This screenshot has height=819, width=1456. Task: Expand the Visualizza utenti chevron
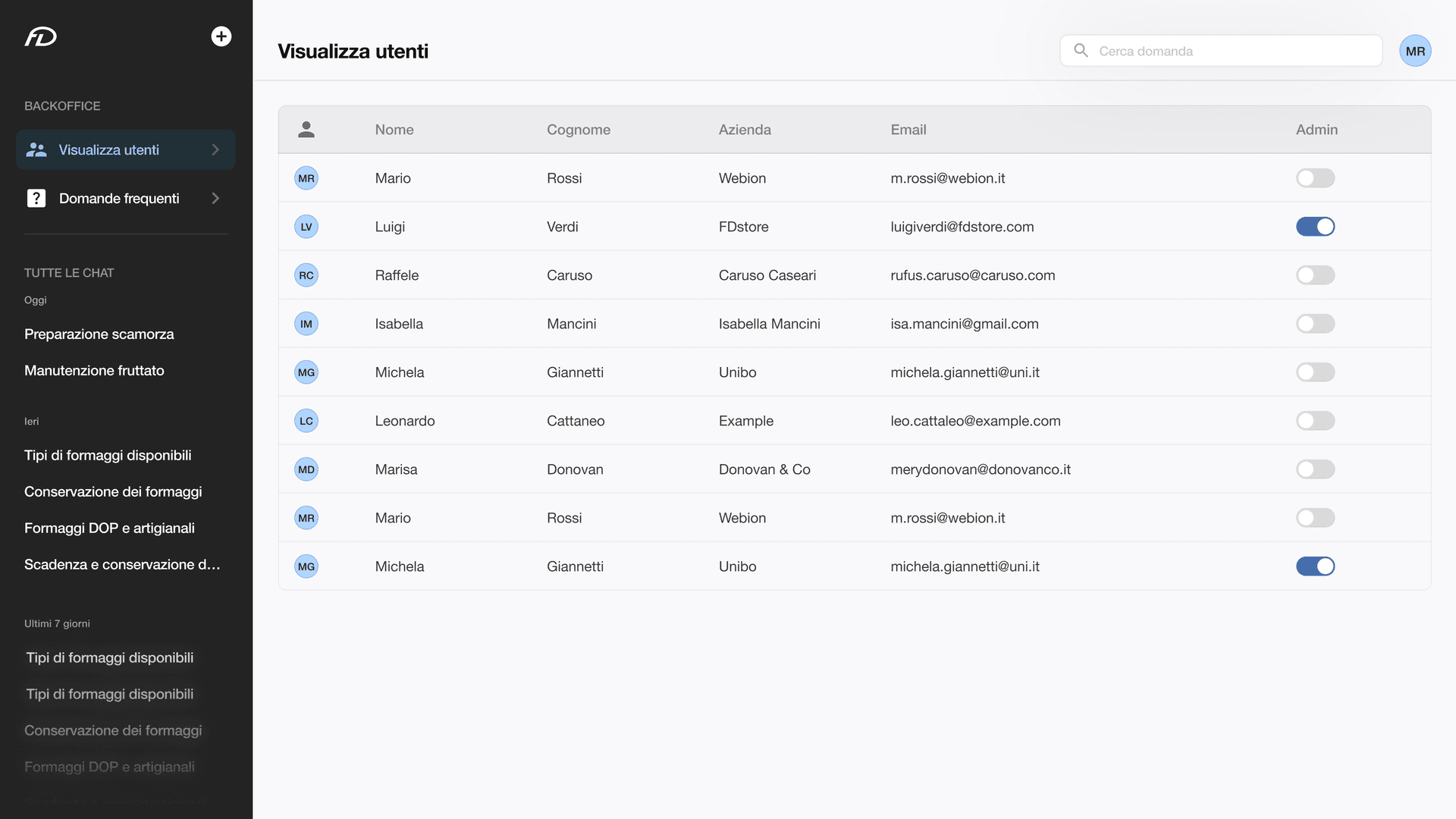coord(215,149)
